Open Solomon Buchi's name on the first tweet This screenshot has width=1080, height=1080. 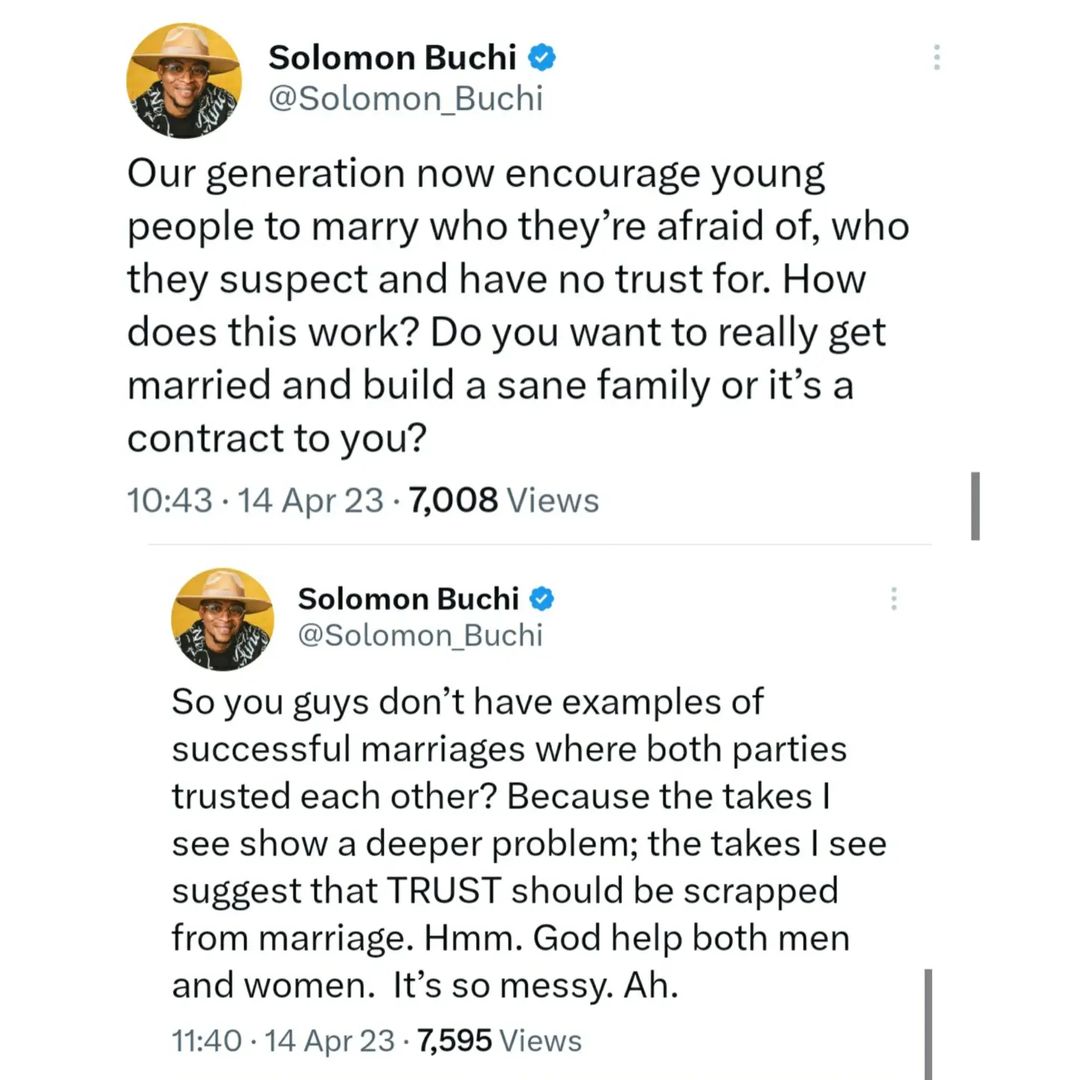[x=392, y=59]
